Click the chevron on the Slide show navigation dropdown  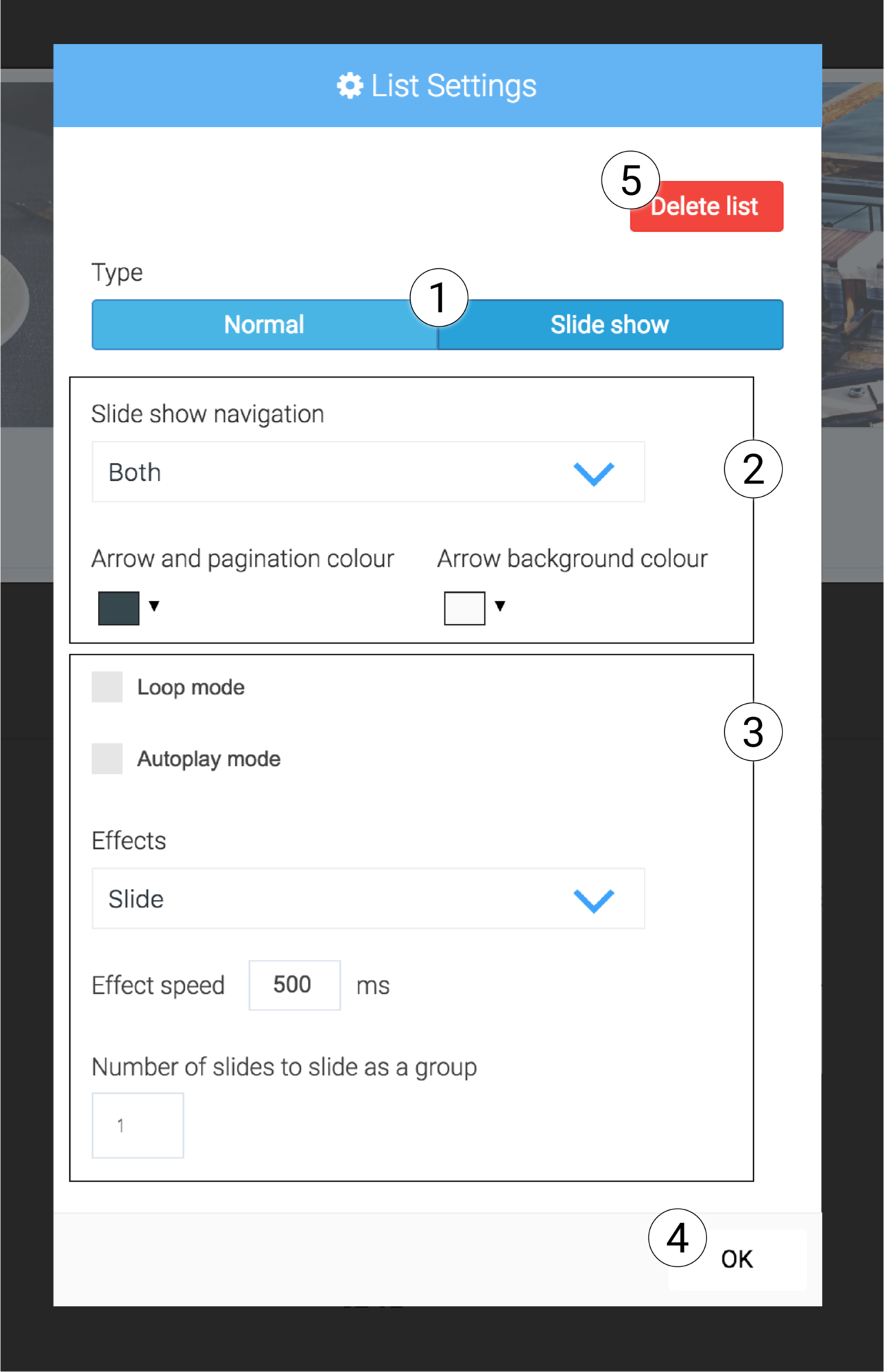595,472
